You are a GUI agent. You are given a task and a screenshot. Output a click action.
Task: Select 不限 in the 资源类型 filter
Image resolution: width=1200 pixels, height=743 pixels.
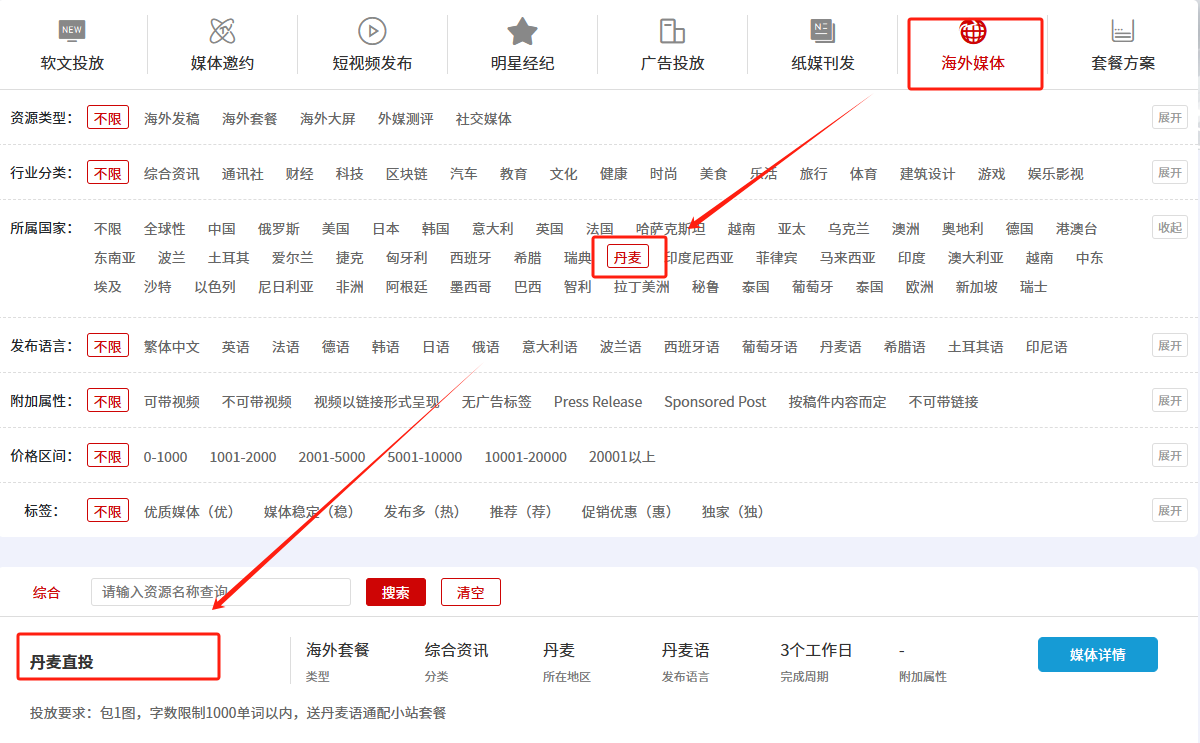tap(108, 118)
